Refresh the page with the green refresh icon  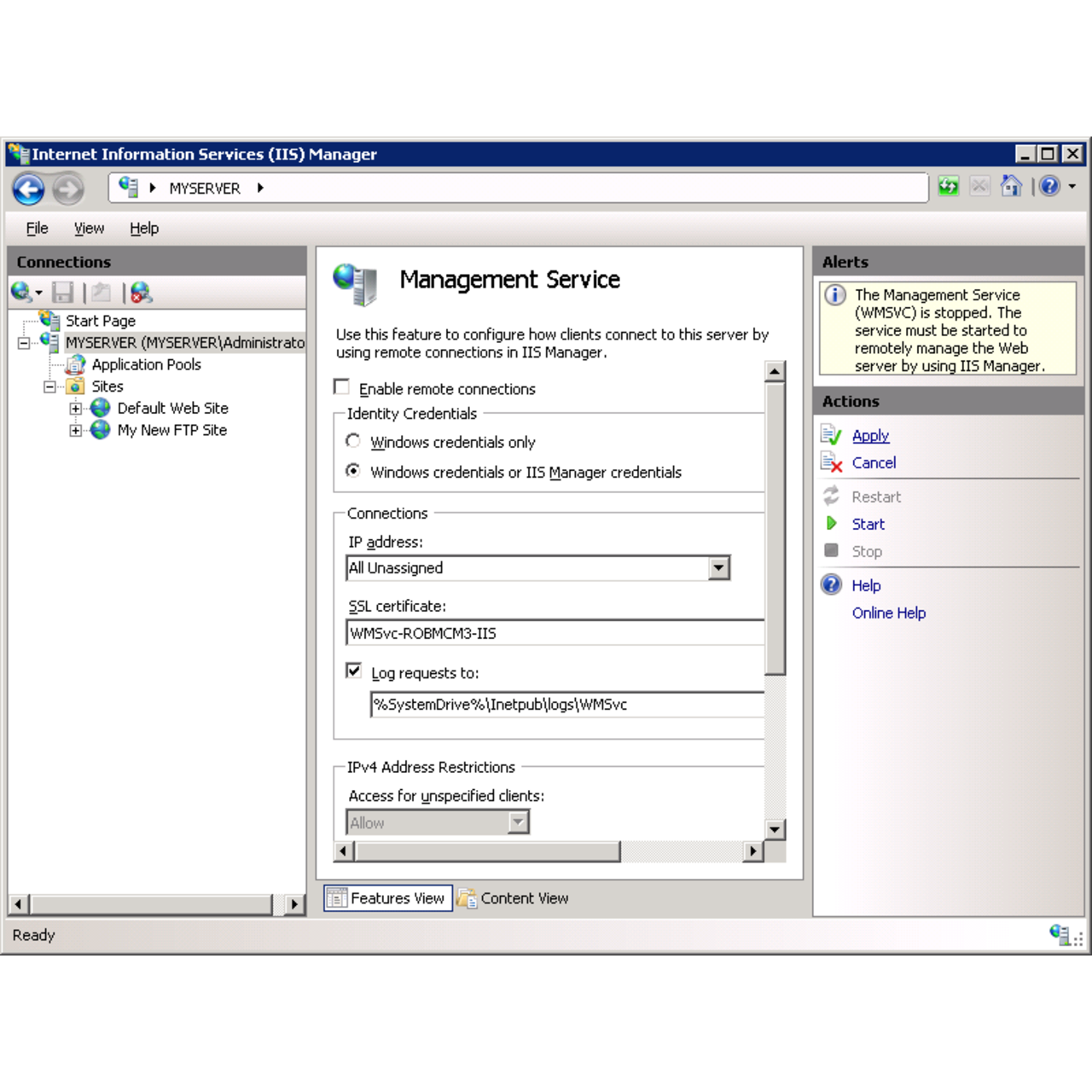coord(948,186)
